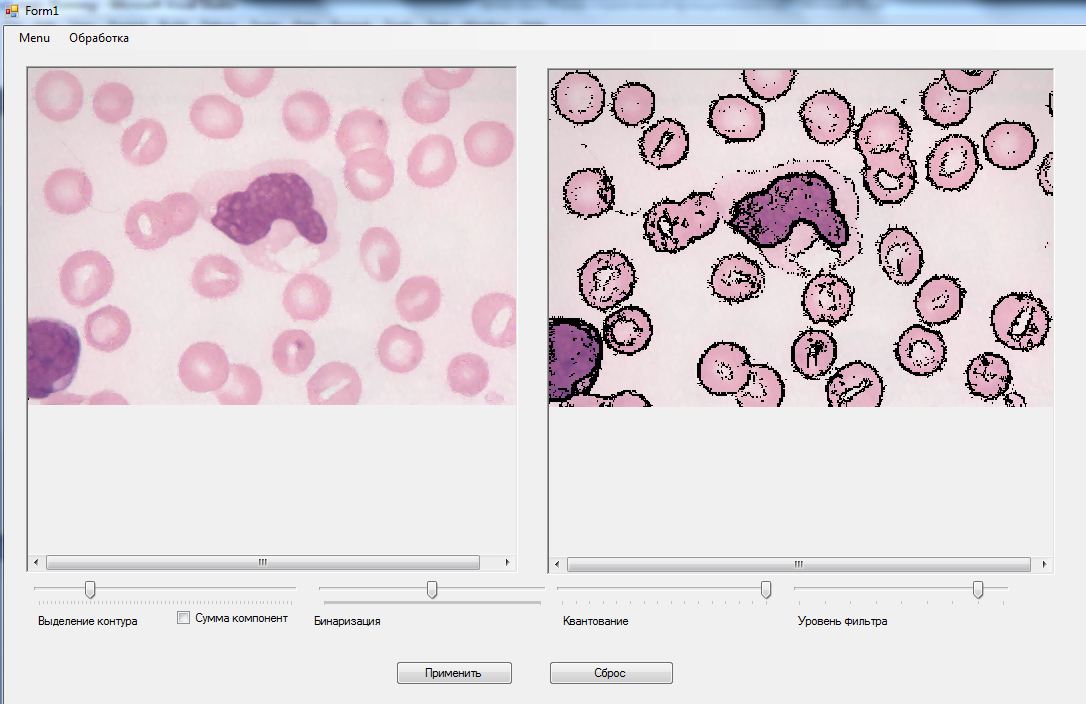Click the Выделение контура slider thumb
The height and width of the screenshot is (704, 1086).
pyautogui.click(x=90, y=590)
